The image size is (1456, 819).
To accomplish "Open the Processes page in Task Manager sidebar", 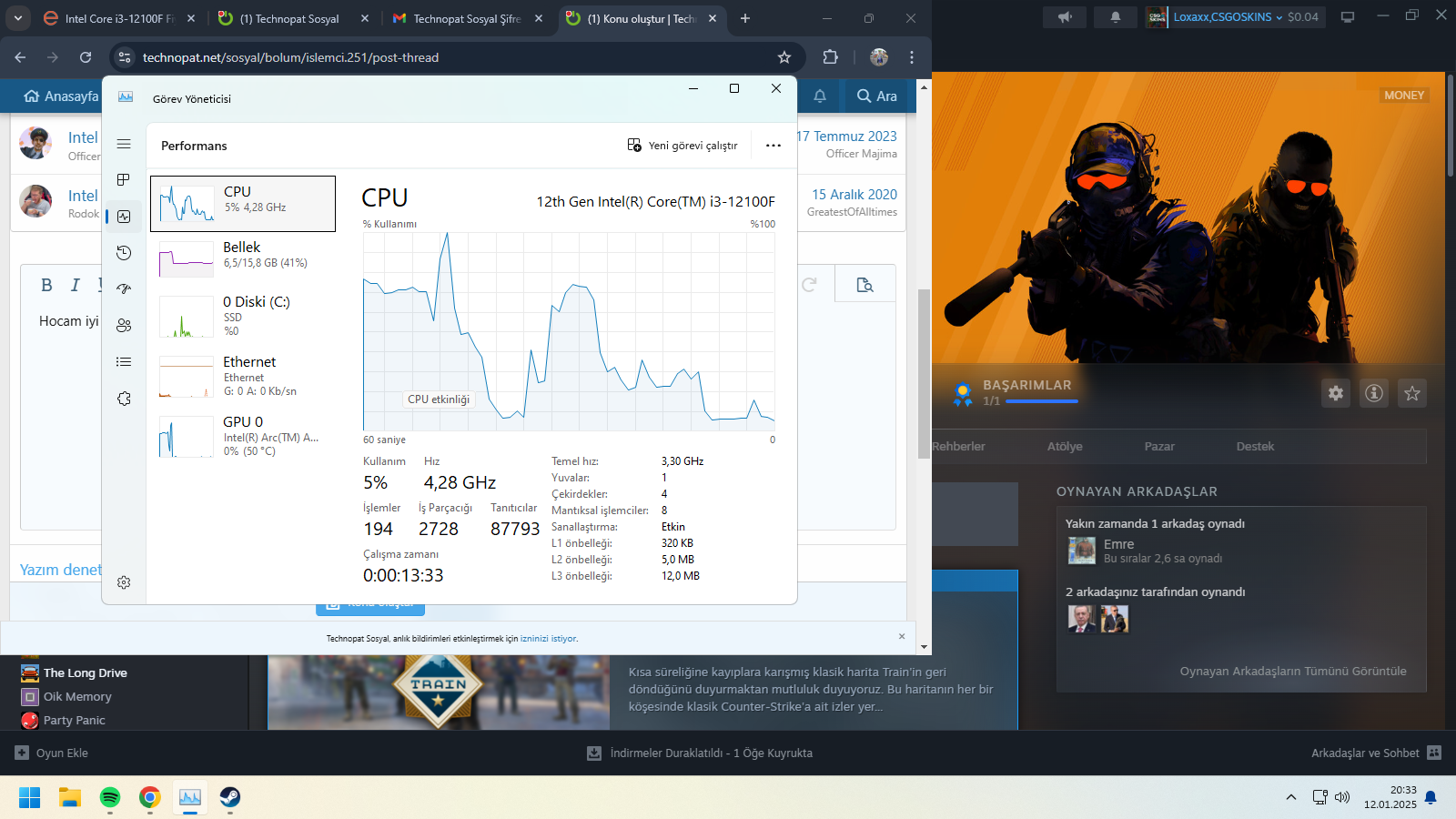I will click(124, 180).
